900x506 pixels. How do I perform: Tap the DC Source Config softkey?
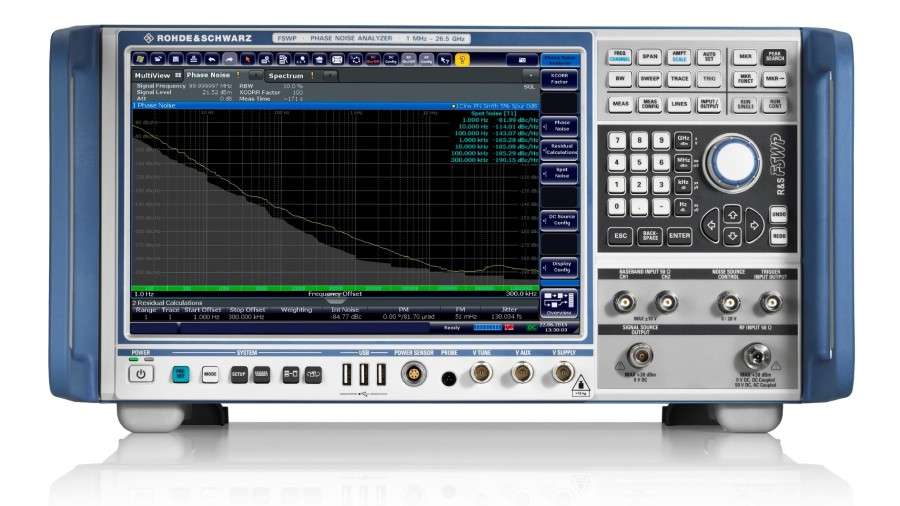(x=559, y=220)
